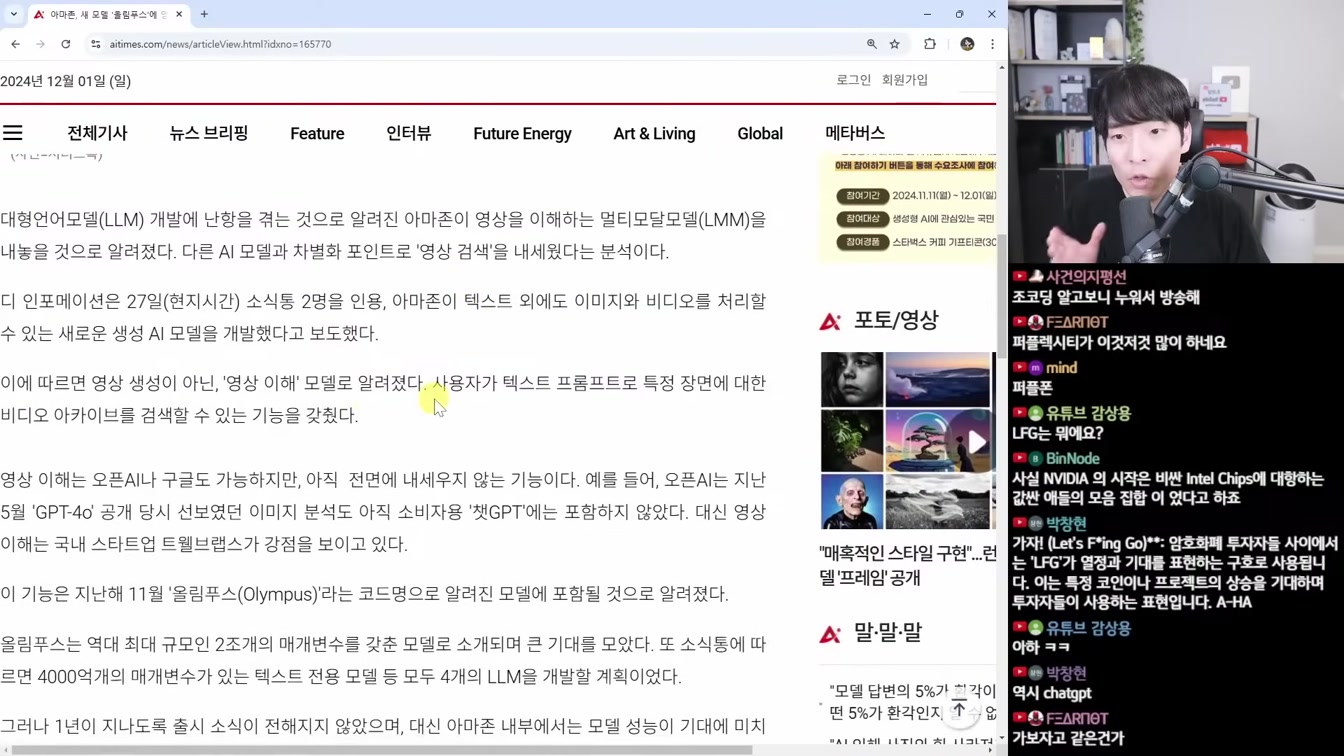
Task: Open 메타버스 menu
Action: pyautogui.click(x=855, y=133)
